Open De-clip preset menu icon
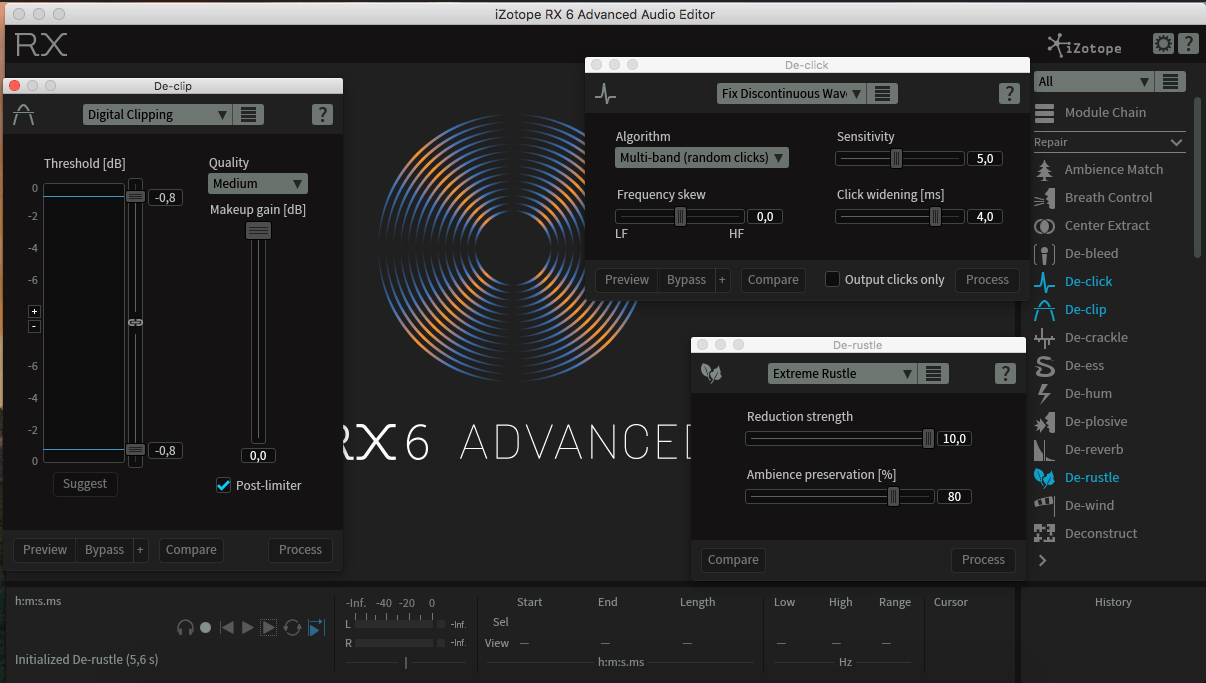This screenshot has width=1206, height=683. tap(249, 114)
